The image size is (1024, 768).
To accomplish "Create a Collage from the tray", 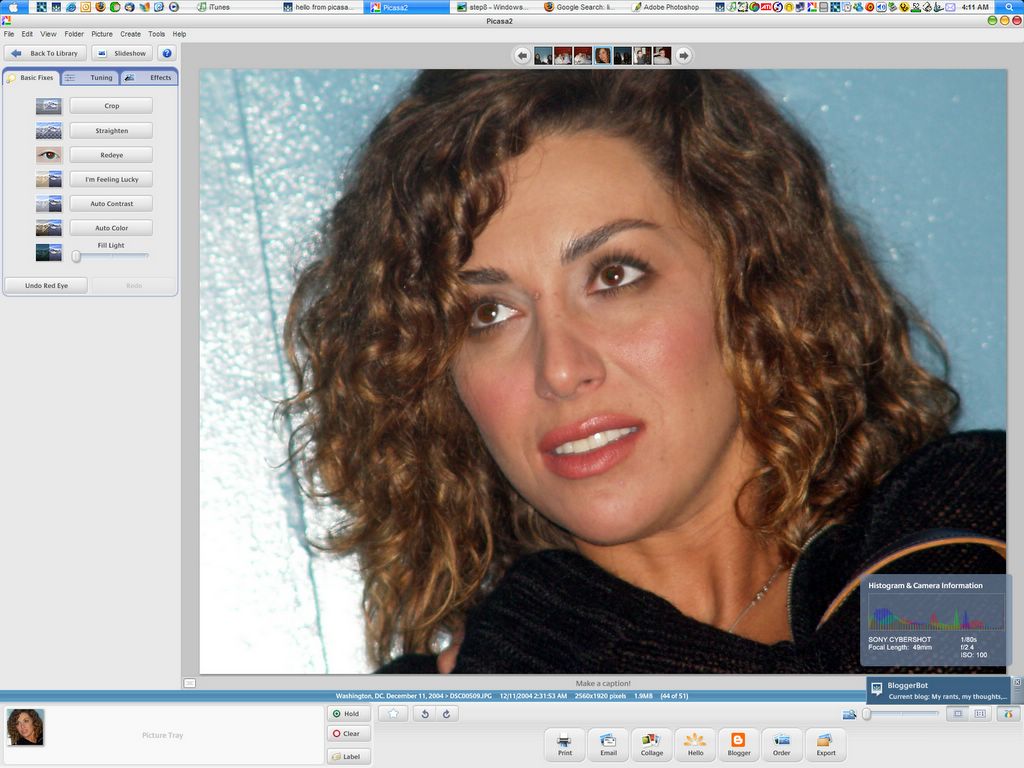I will [651, 744].
